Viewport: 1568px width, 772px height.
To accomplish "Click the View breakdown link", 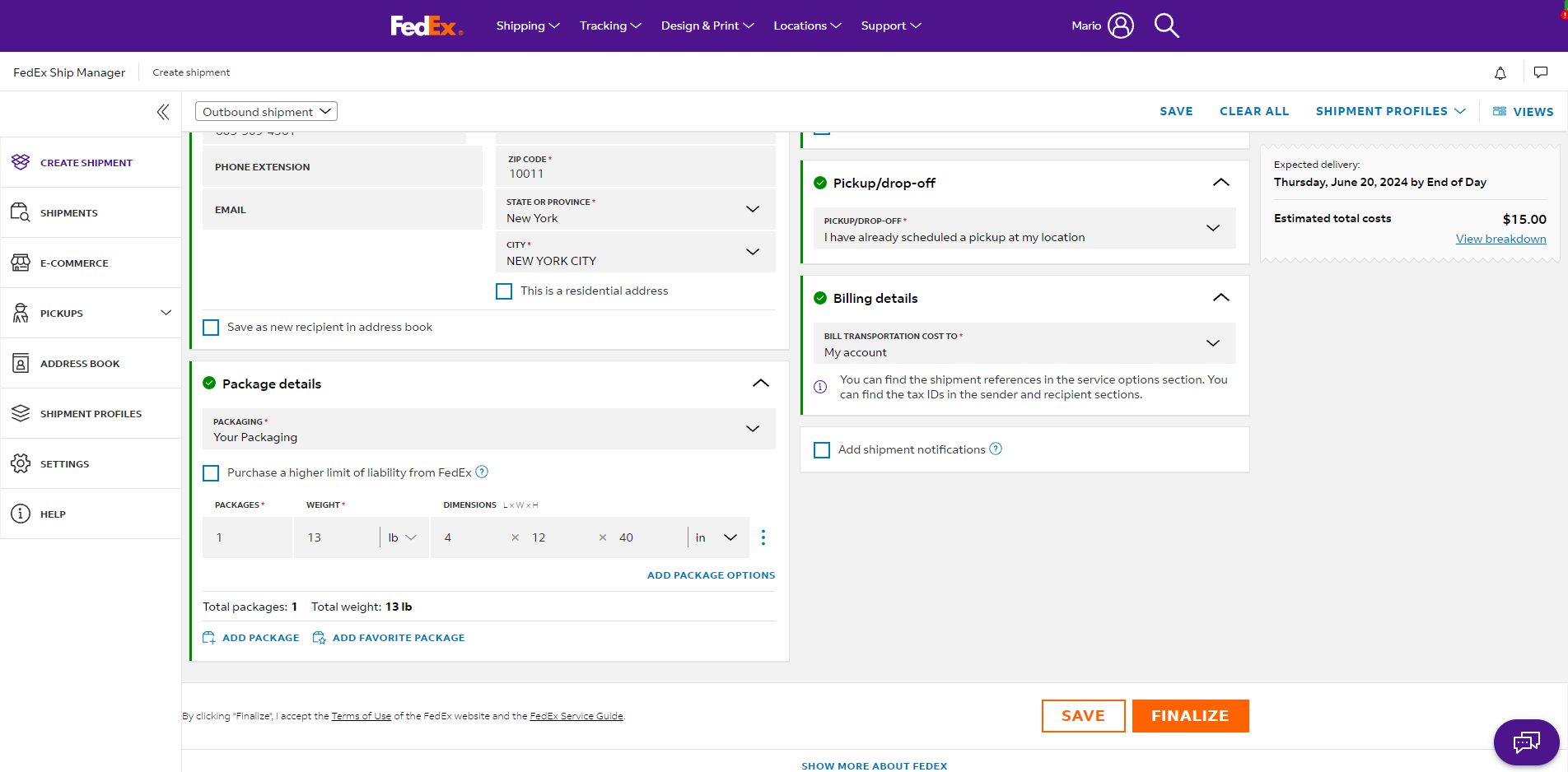I will [x=1500, y=239].
